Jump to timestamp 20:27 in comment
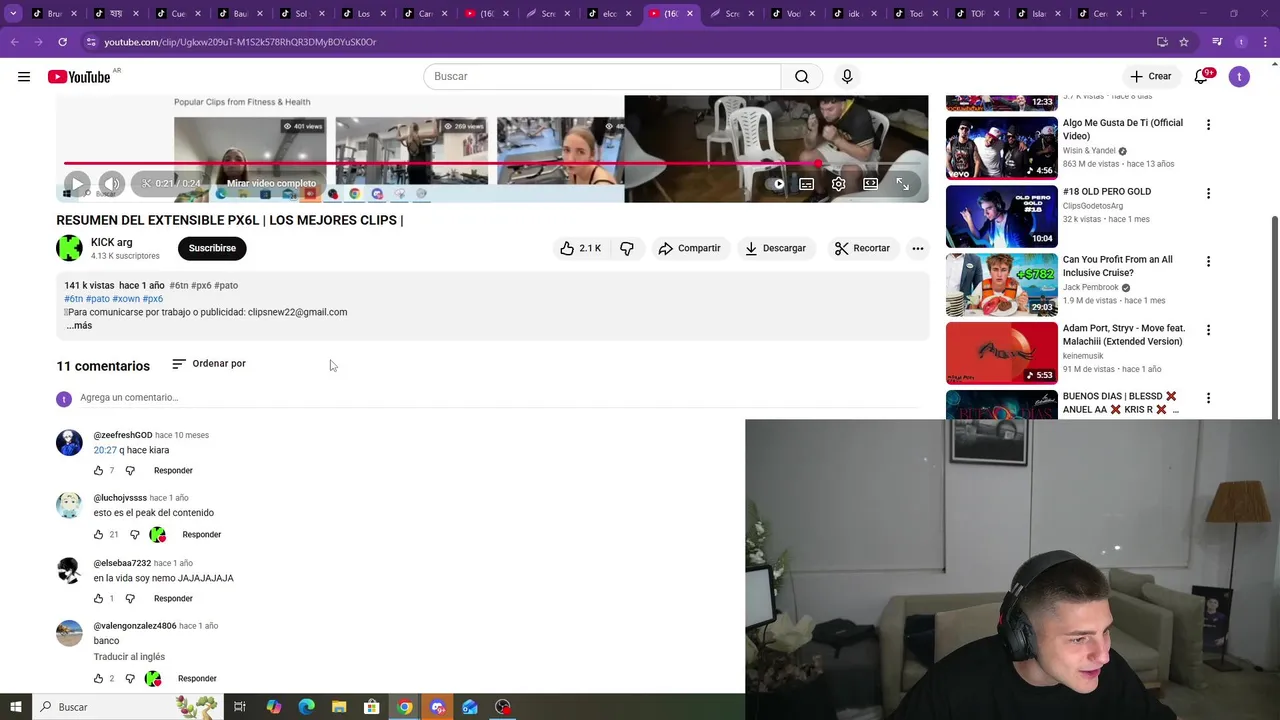The width and height of the screenshot is (1280, 720). (105, 450)
